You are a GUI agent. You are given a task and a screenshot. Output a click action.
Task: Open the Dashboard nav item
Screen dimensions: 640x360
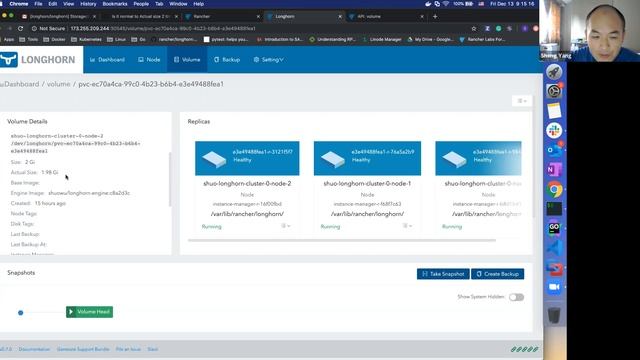[107, 60]
